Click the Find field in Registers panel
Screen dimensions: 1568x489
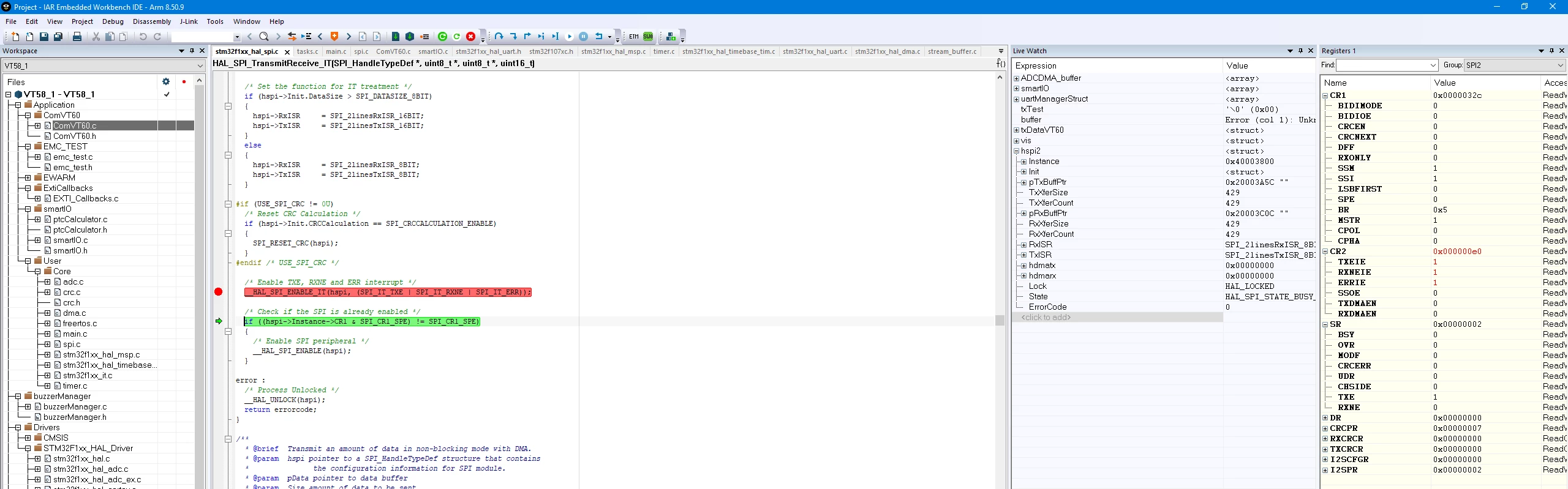(x=1387, y=65)
